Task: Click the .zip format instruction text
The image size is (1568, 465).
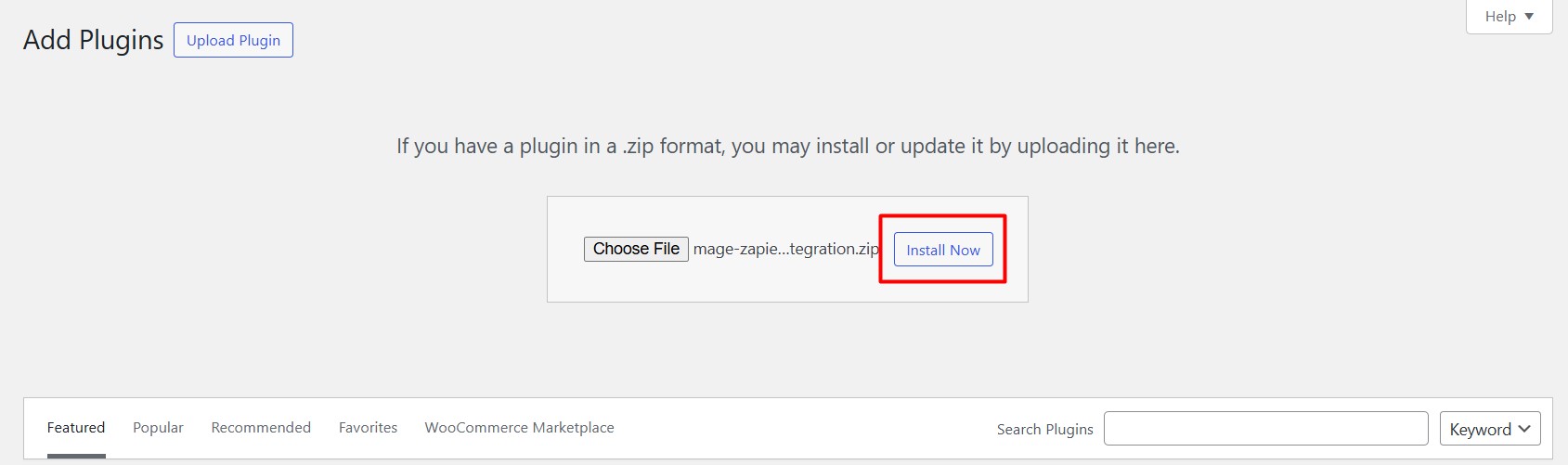Action: tap(787, 147)
